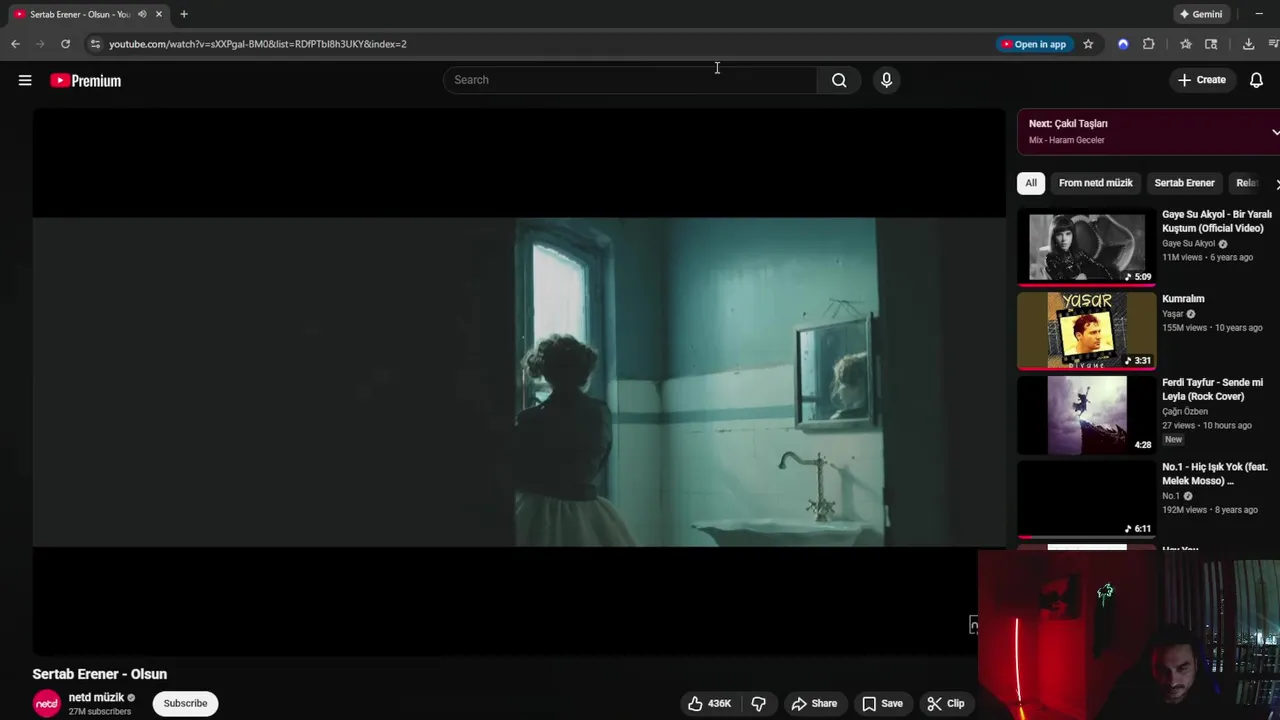Open browser downloads

point(1248,44)
